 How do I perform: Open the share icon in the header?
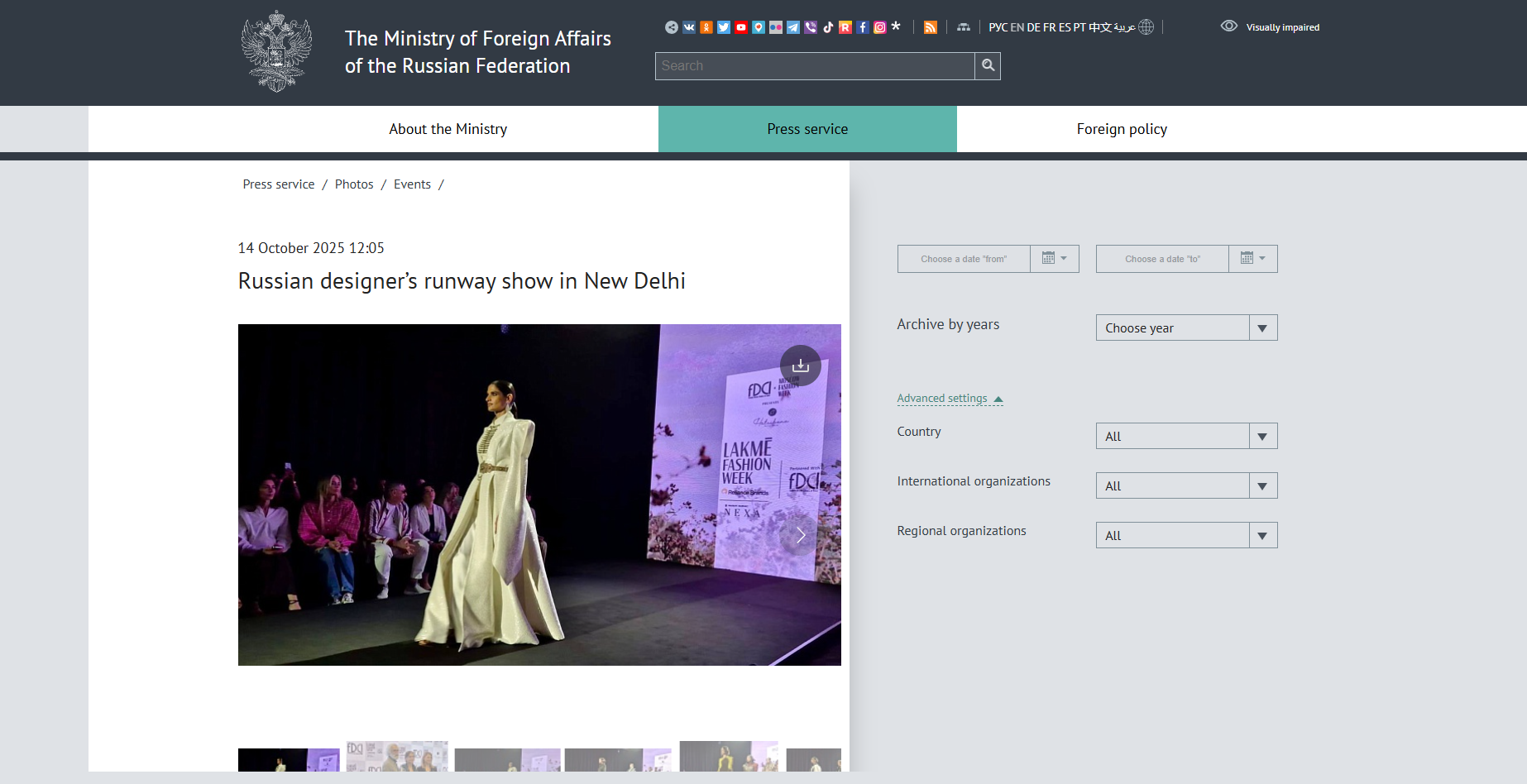(672, 27)
